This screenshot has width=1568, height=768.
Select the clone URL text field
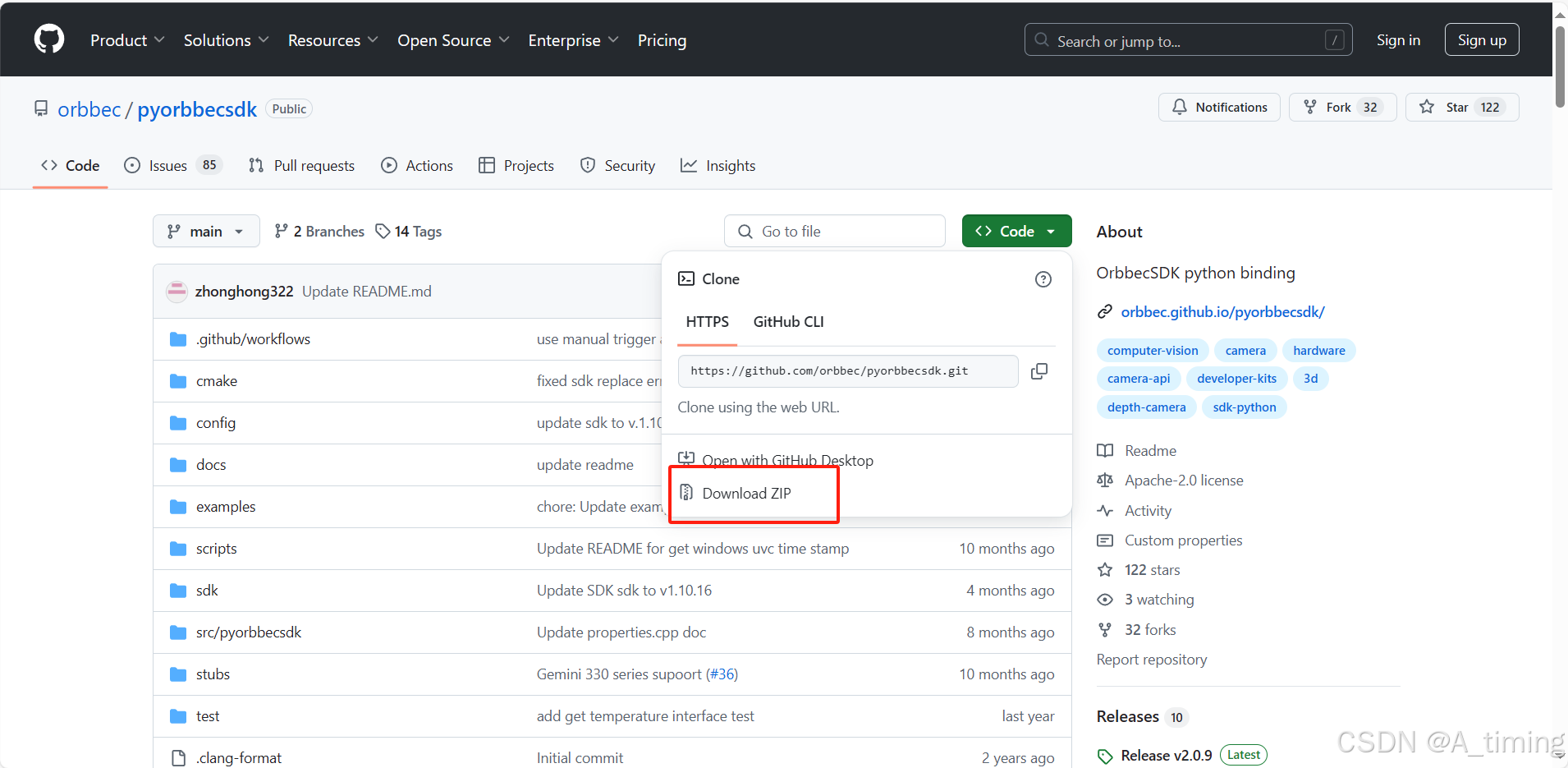848,371
